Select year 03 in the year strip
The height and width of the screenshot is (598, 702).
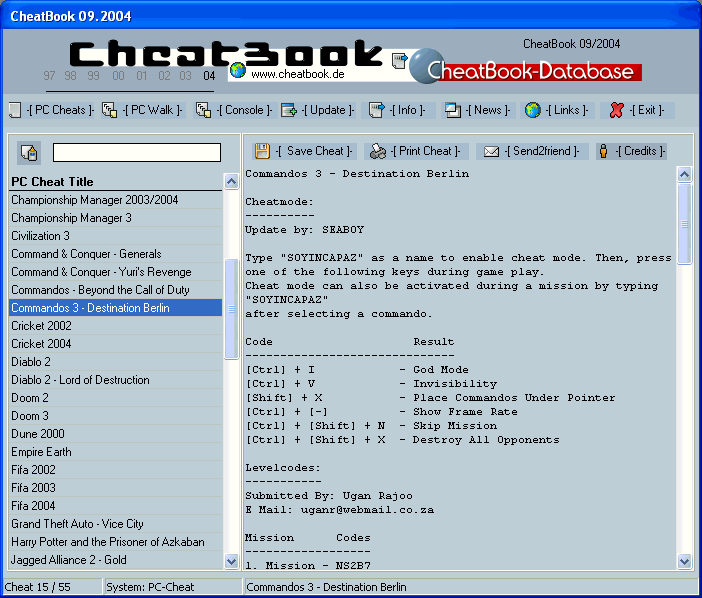click(185, 76)
